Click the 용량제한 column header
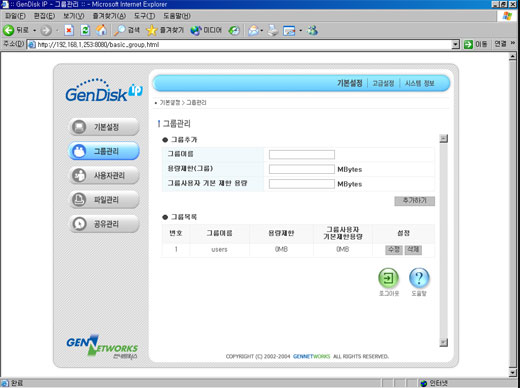The height and width of the screenshot is (388, 520). pos(281,233)
